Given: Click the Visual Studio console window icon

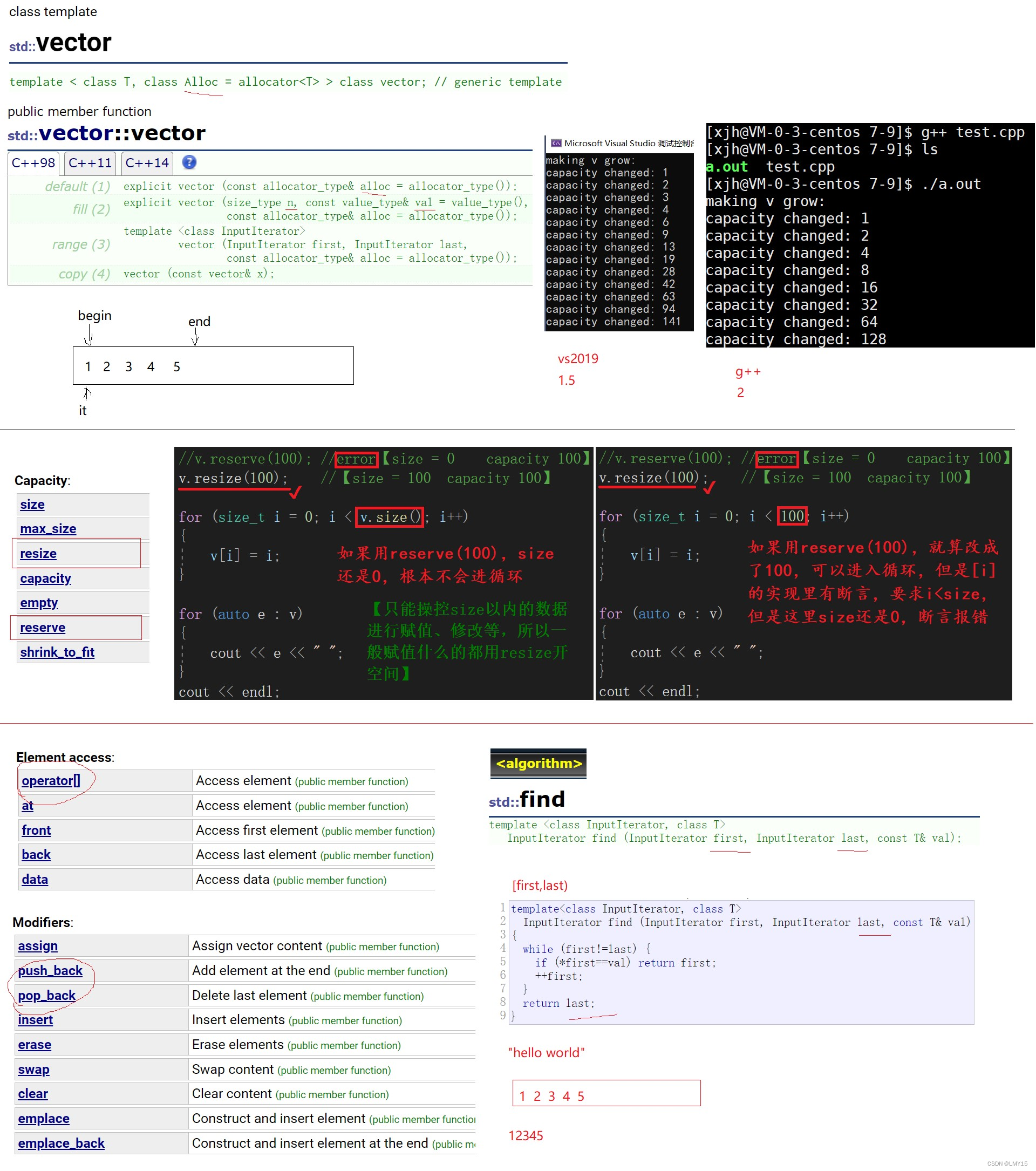Looking at the screenshot, I should click(x=556, y=143).
